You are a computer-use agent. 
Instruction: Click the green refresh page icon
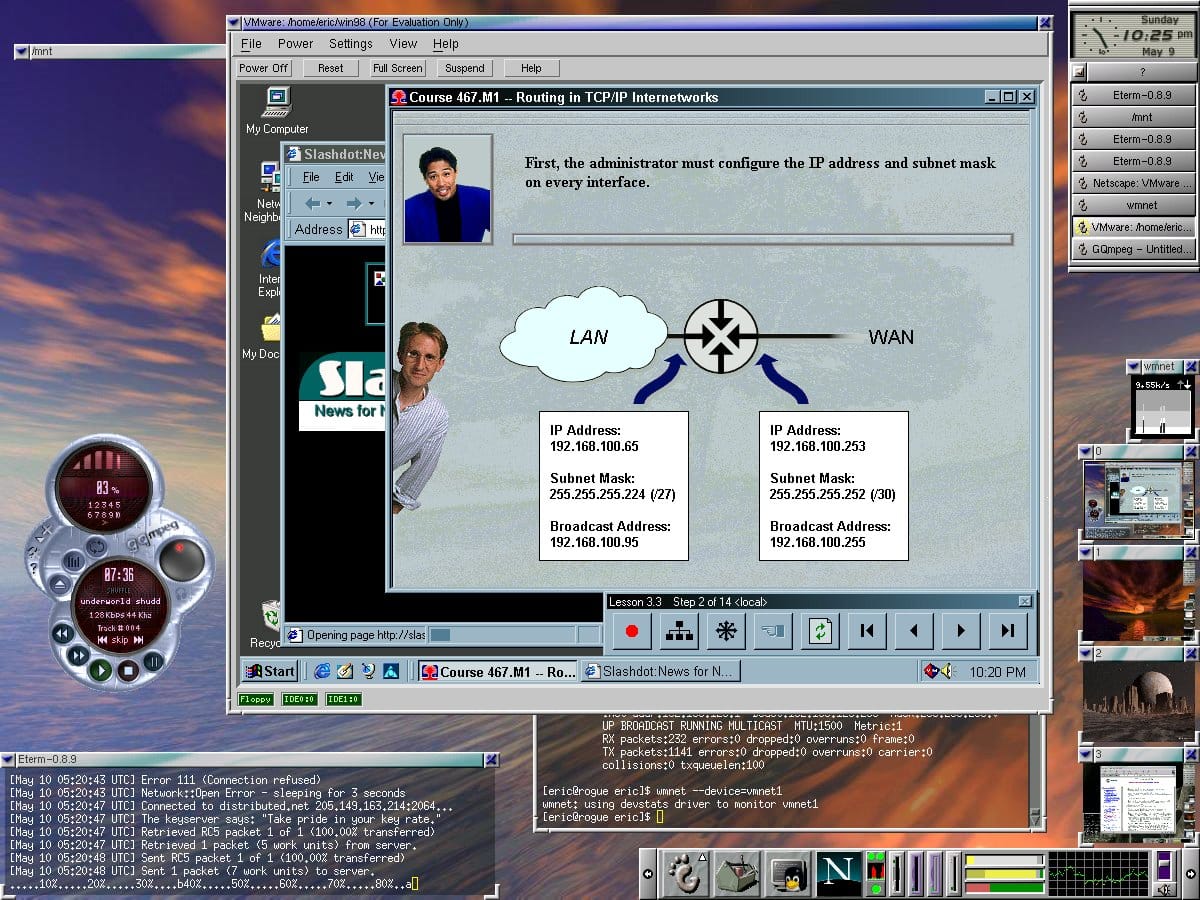tap(820, 631)
